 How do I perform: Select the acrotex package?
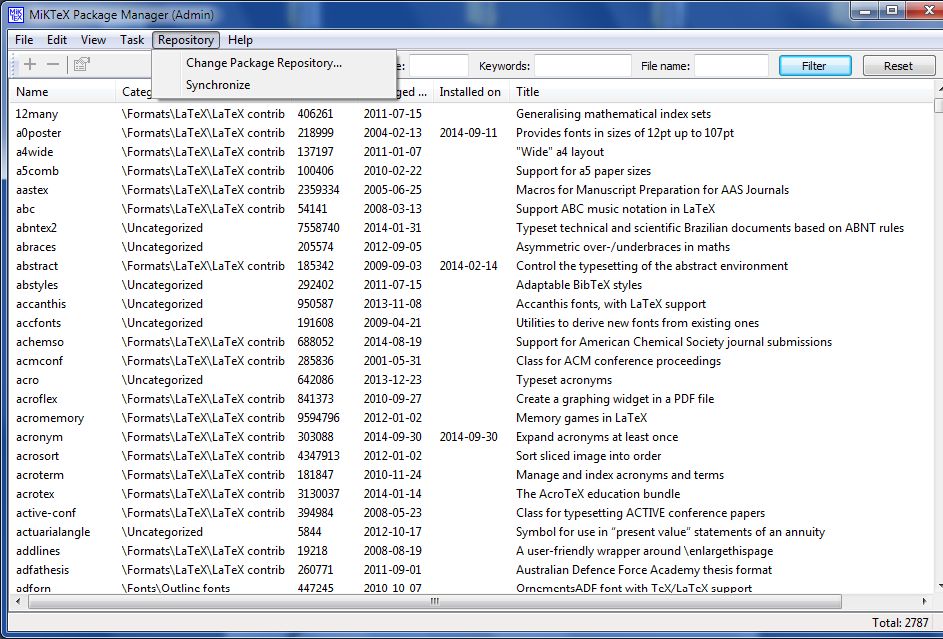(x=35, y=494)
